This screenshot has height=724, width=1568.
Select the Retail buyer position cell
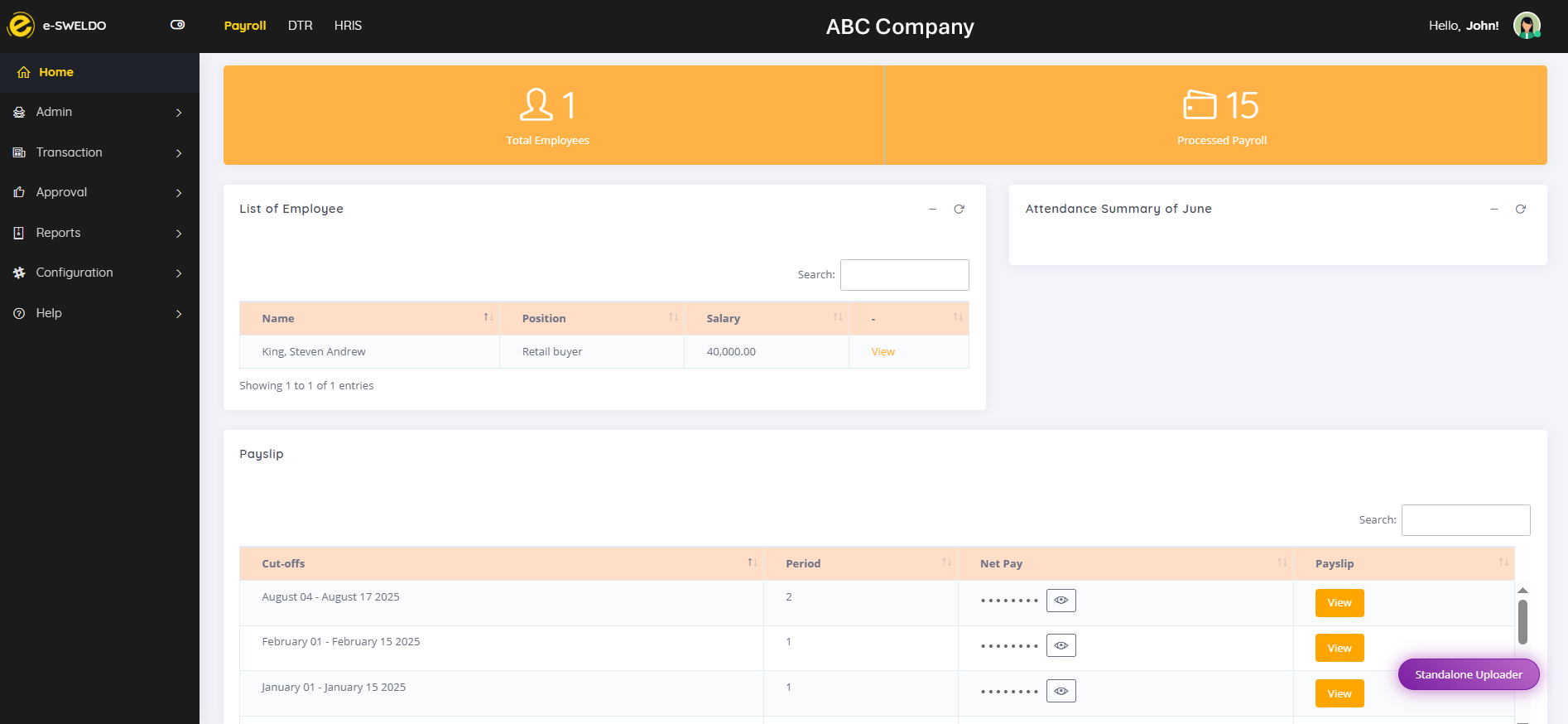(592, 352)
